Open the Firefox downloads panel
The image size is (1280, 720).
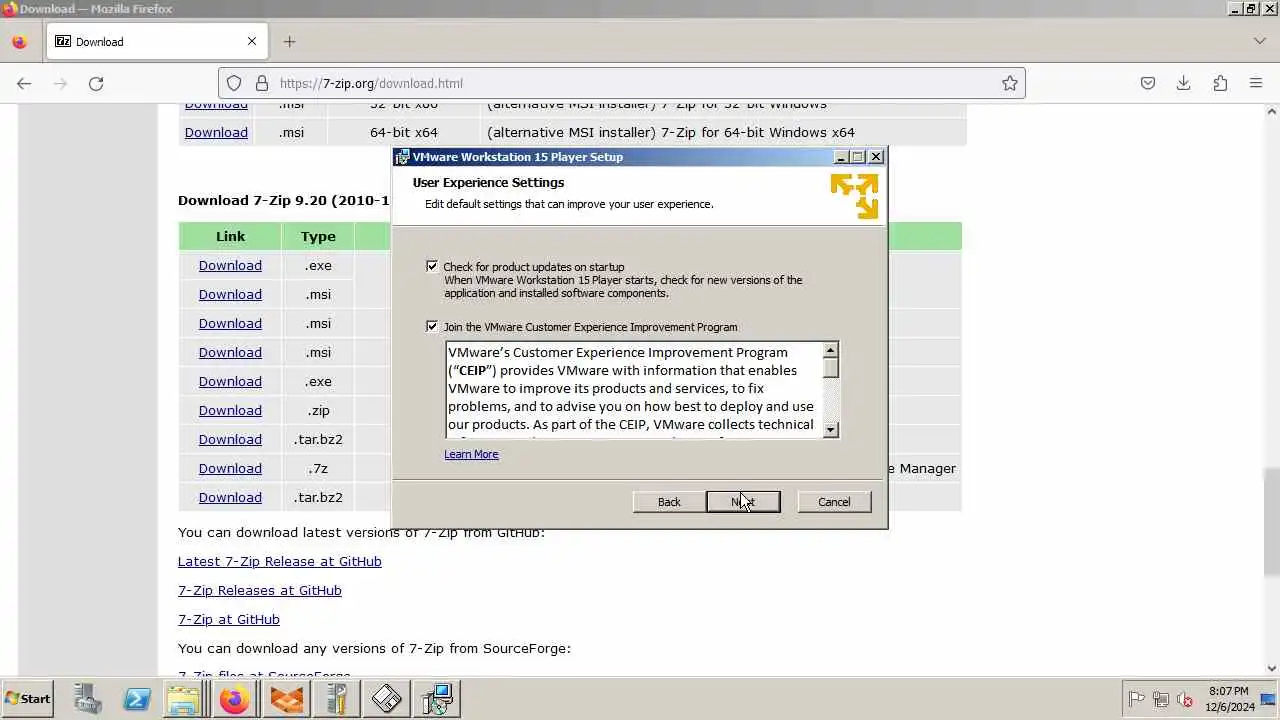[1183, 83]
